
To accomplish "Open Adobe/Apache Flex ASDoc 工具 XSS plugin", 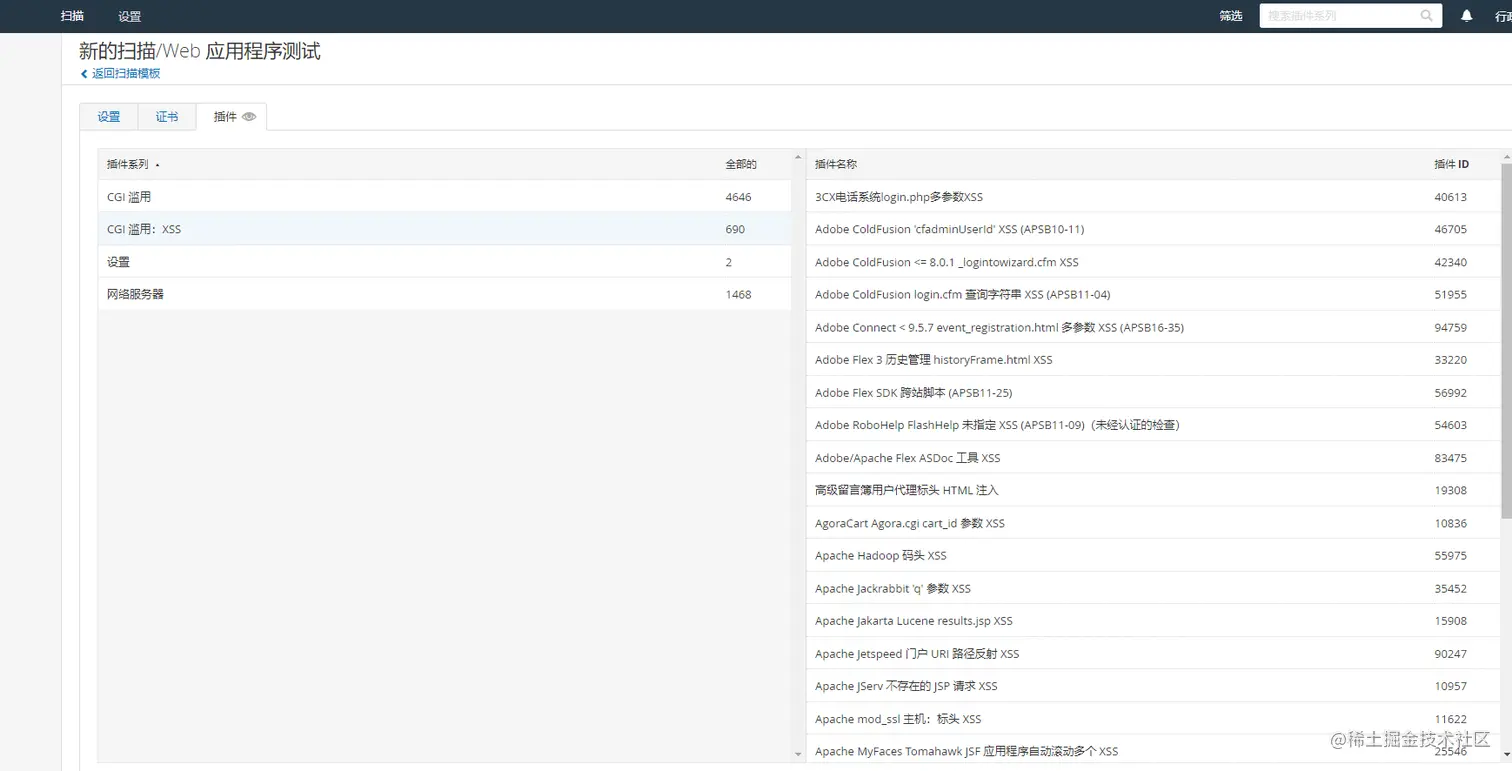I will (907, 458).
